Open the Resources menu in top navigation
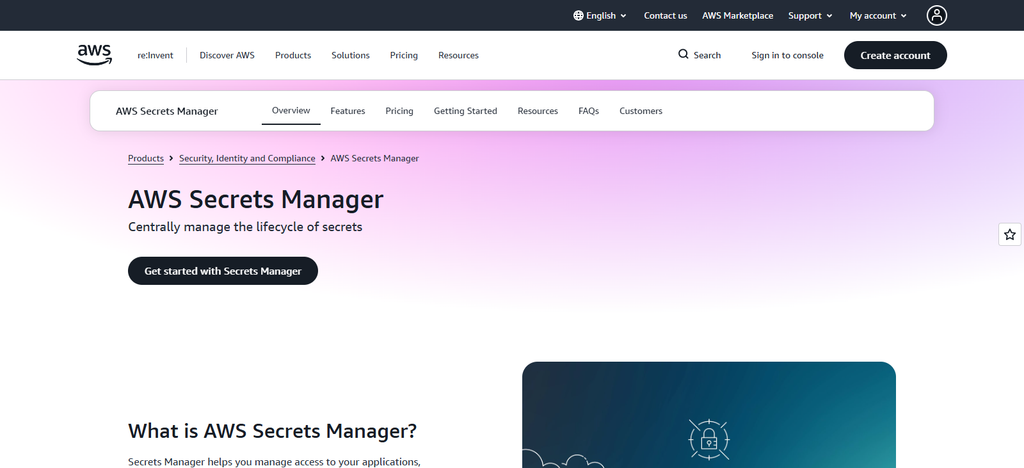This screenshot has width=1024, height=468. tap(458, 55)
